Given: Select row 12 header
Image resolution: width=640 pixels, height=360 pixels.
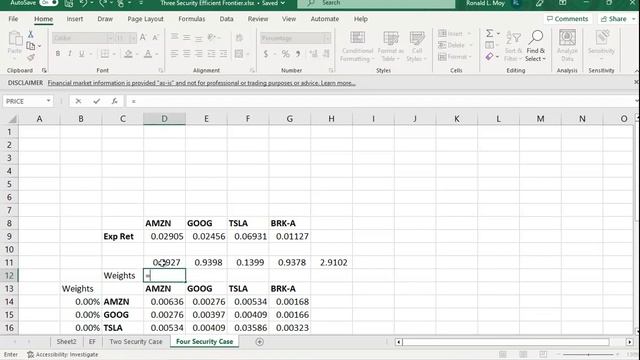Looking at the screenshot, I should pos(9,276).
